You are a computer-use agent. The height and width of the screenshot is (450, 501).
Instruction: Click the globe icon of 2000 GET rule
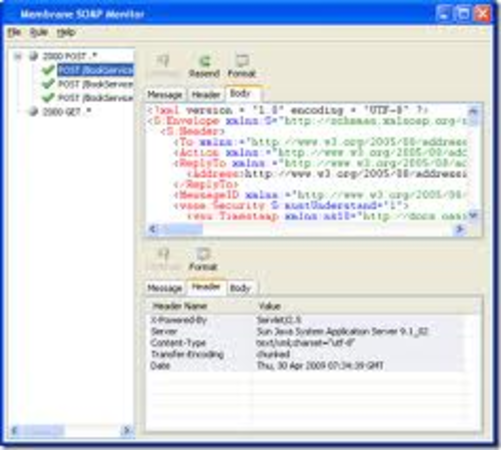34,111
